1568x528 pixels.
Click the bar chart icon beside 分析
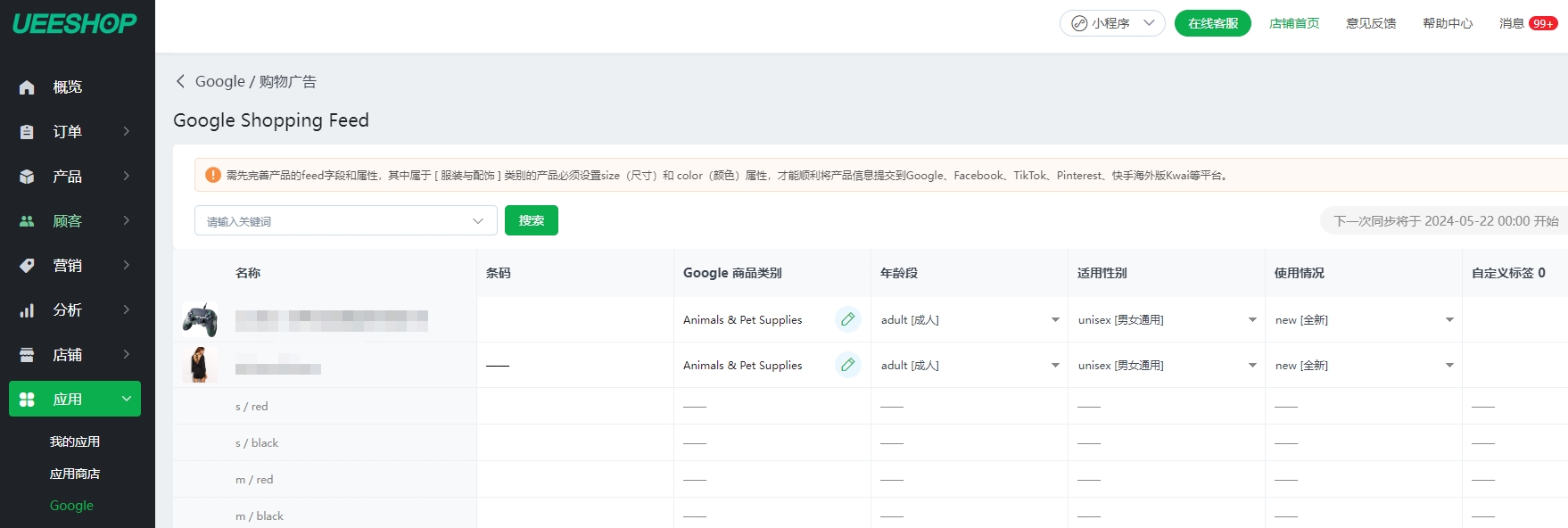pos(27,310)
